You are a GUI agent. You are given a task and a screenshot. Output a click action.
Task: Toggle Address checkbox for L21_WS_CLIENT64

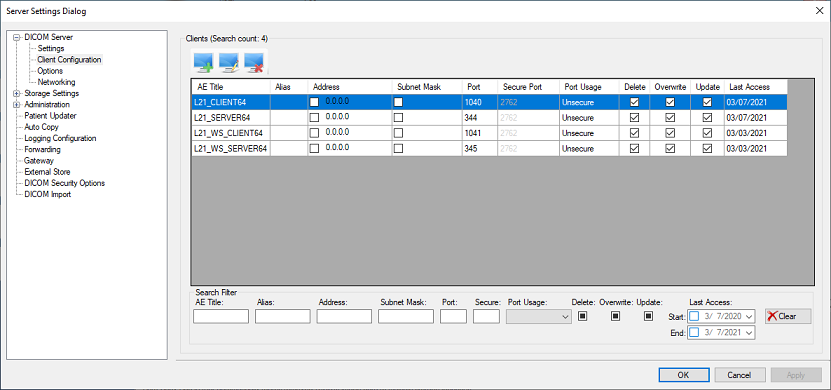tap(314, 133)
